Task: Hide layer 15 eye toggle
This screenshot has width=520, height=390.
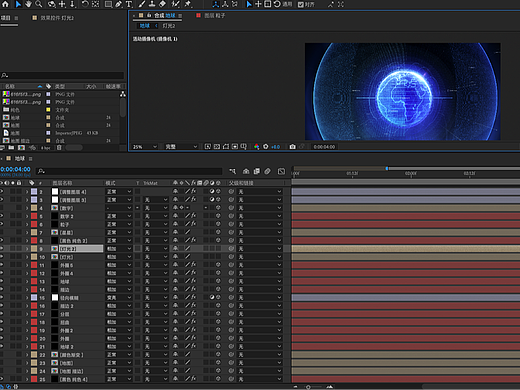Action: pos(2,297)
